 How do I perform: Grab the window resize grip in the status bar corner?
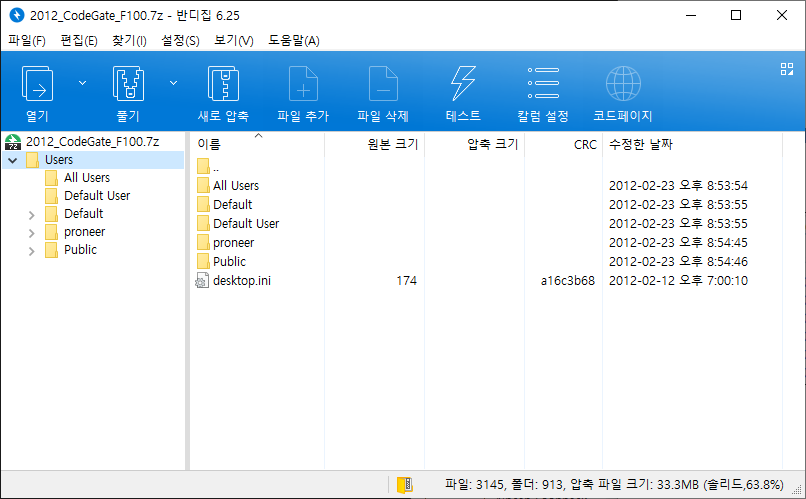[798, 491]
